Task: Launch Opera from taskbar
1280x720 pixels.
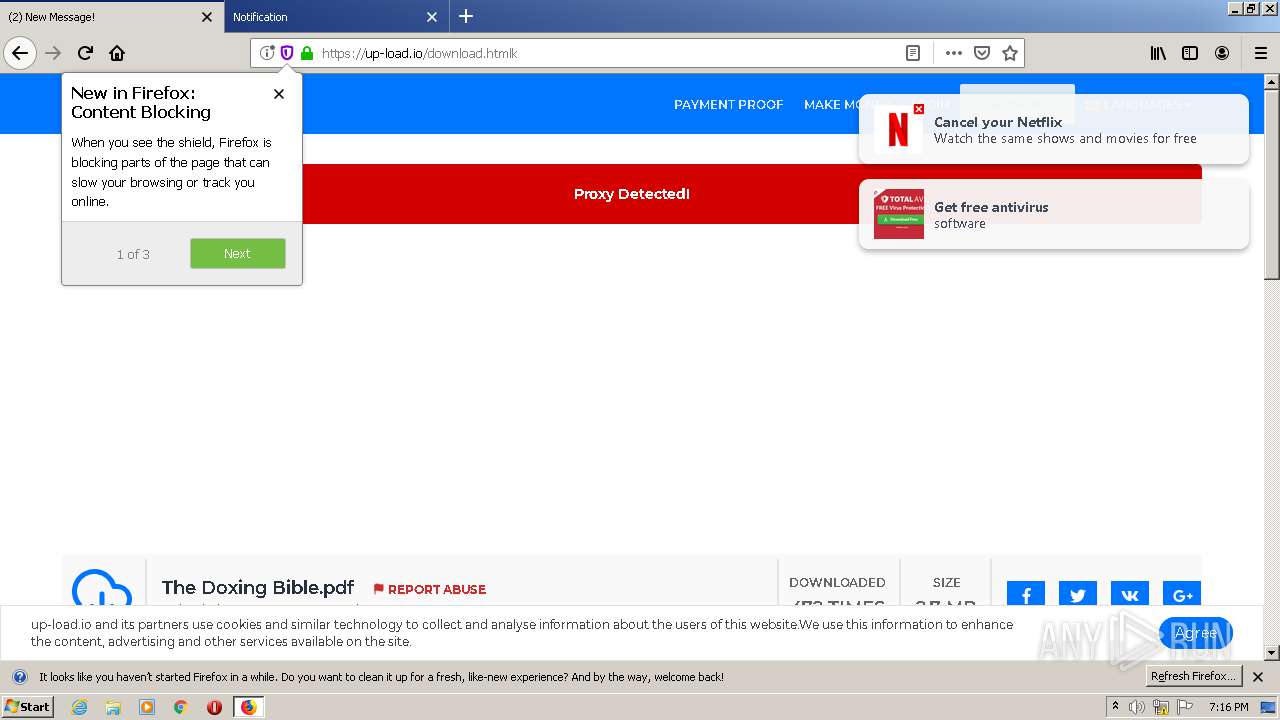Action: (x=214, y=707)
